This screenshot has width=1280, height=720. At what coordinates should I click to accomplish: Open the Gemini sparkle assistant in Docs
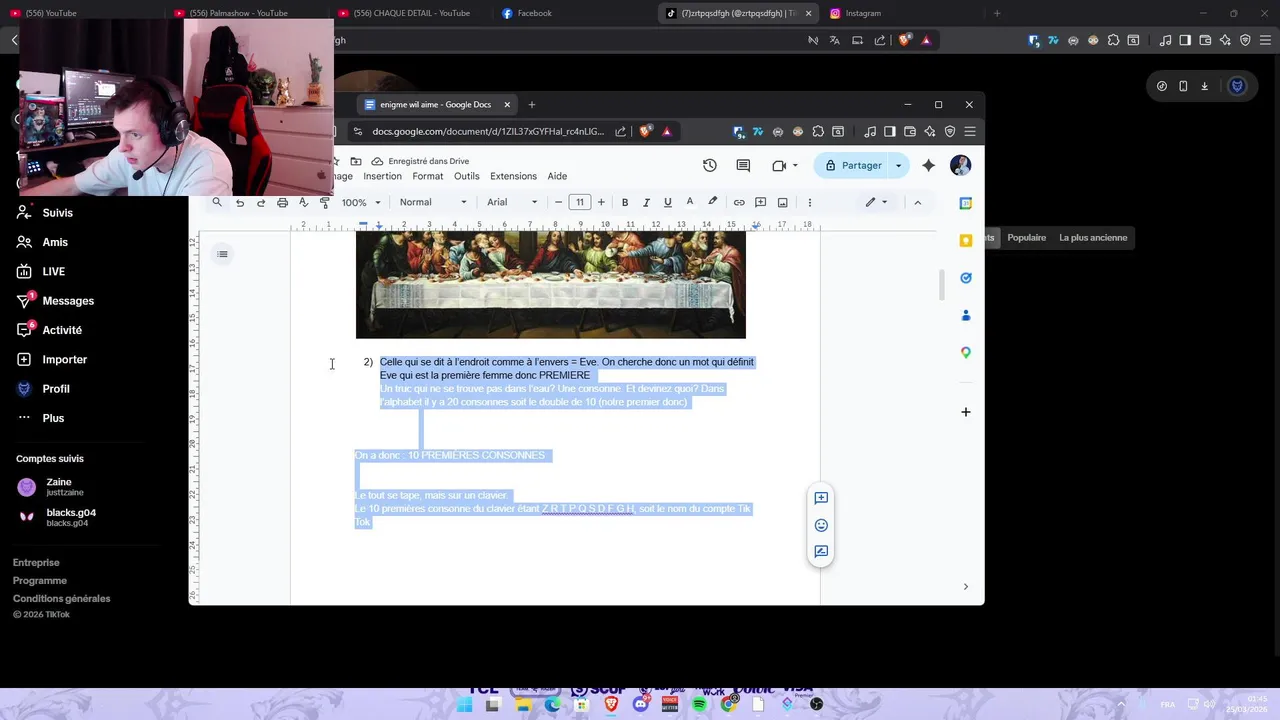(x=929, y=165)
